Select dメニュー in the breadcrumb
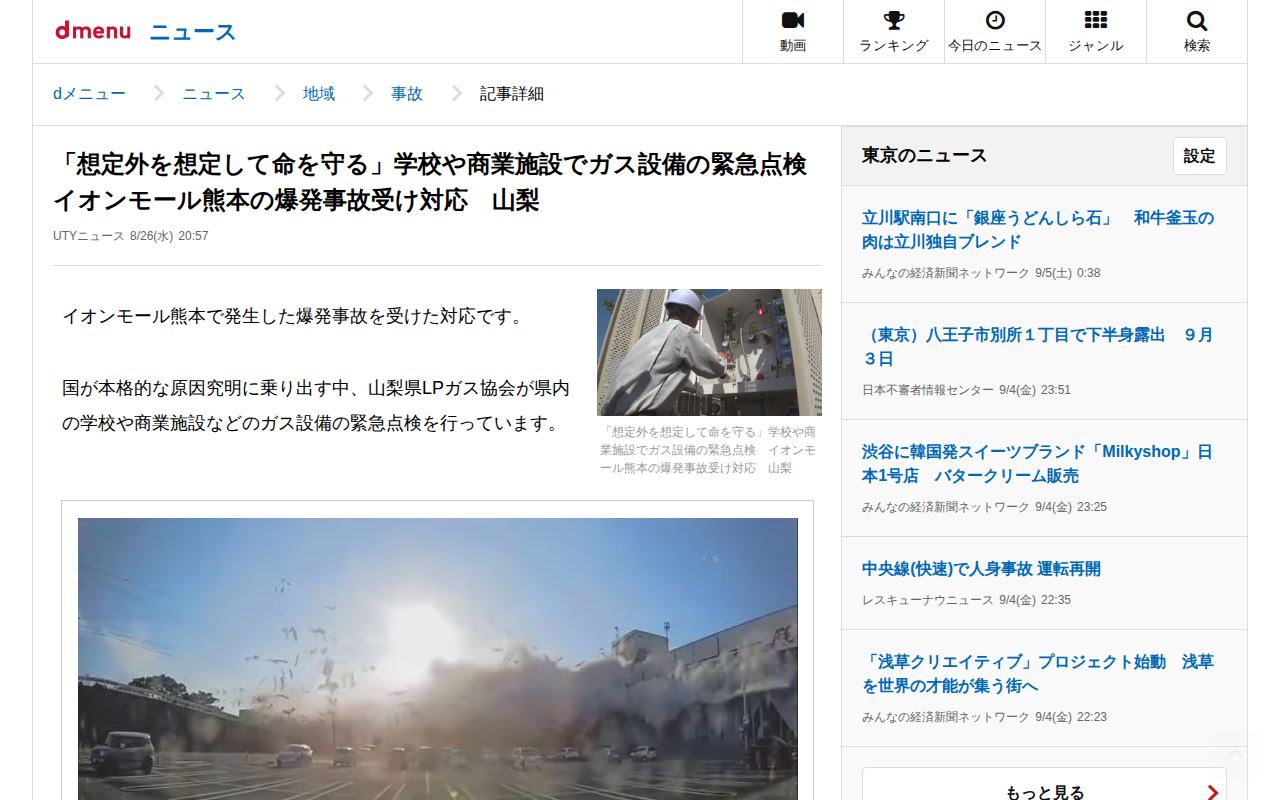 coord(90,94)
